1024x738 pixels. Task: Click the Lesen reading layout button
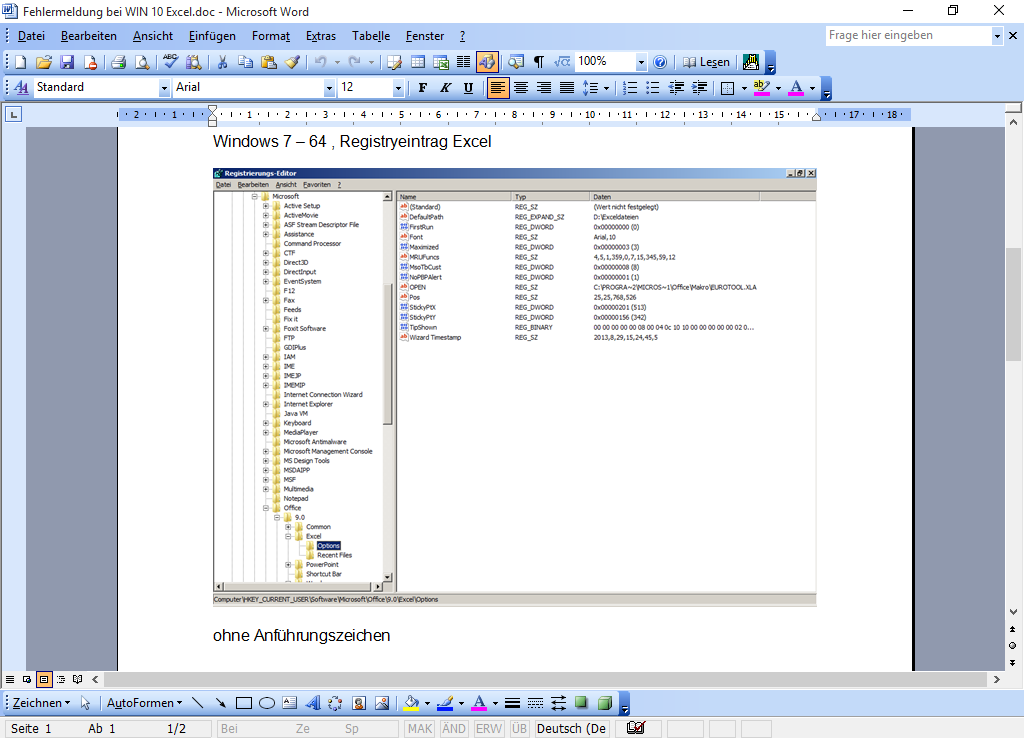[x=706, y=62]
